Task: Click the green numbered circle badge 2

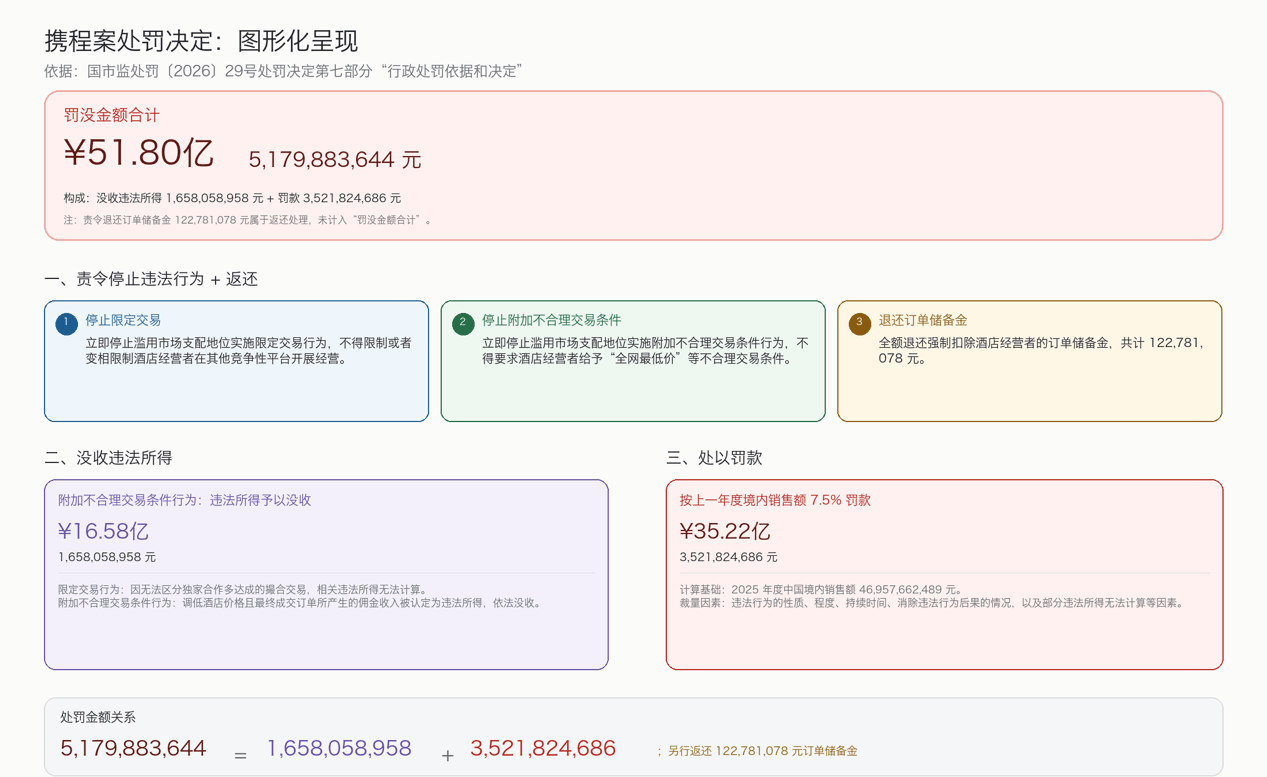Action: [x=462, y=324]
